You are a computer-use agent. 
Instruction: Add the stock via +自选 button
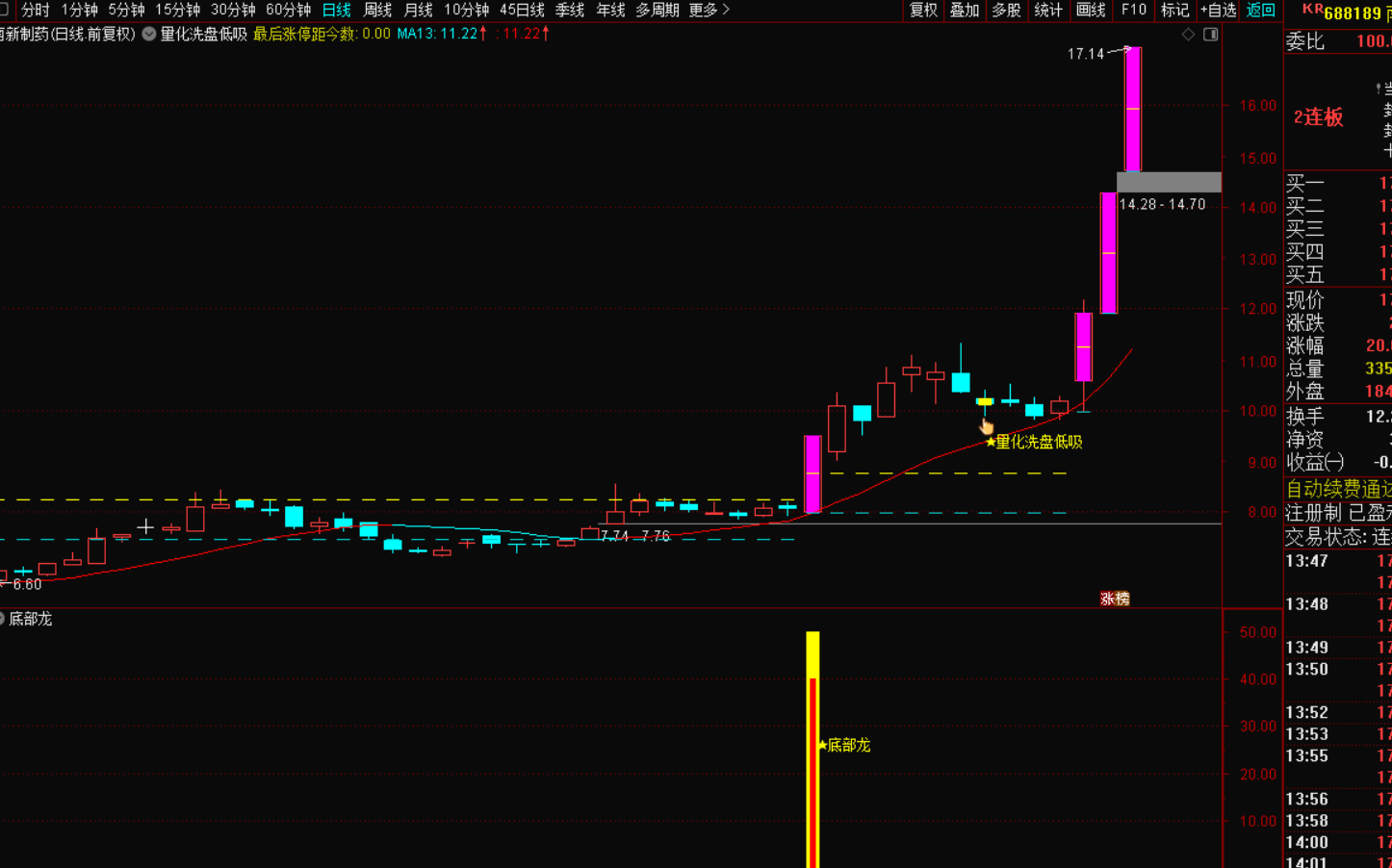pos(1218,10)
